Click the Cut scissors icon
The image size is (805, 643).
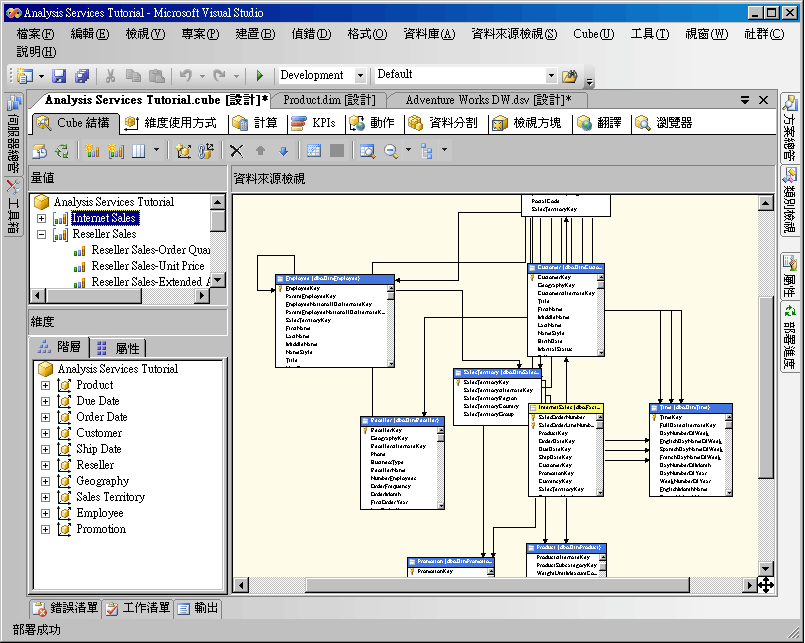[x=110, y=76]
